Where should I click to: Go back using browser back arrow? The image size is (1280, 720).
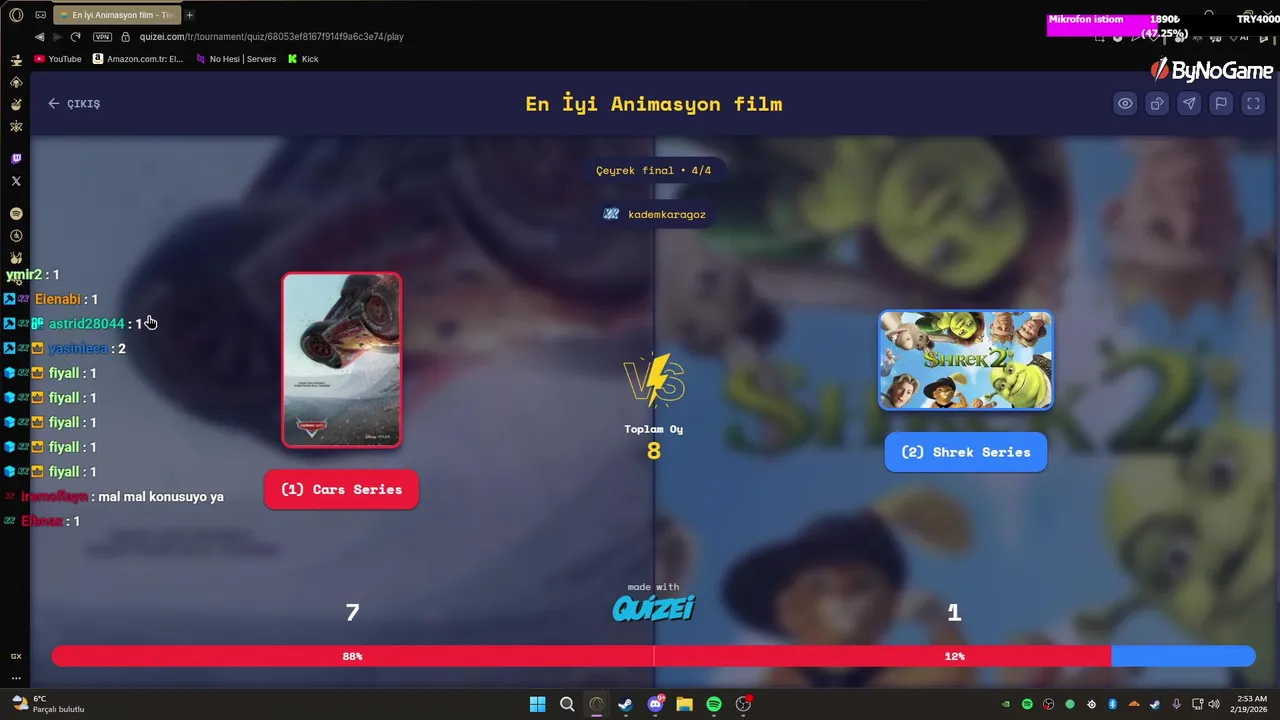tap(40, 37)
